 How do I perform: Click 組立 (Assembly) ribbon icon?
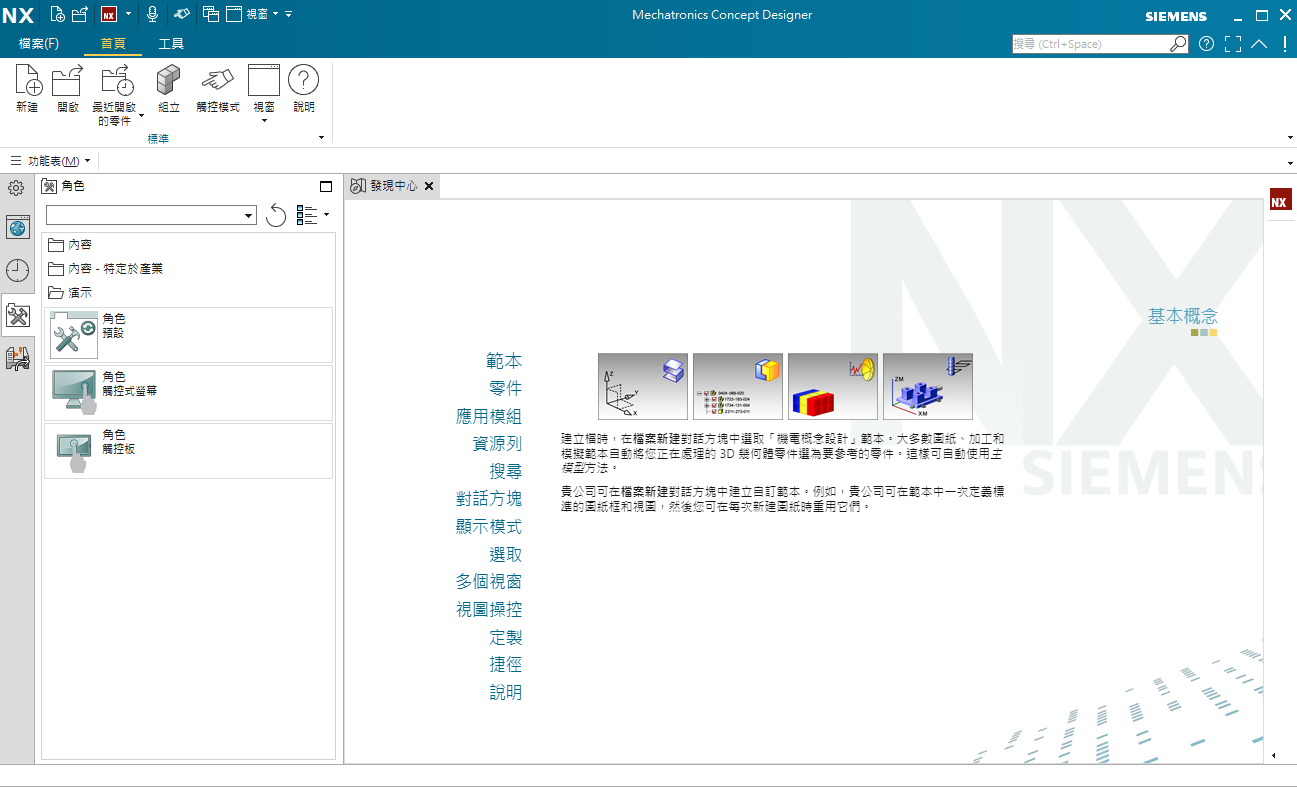point(169,89)
